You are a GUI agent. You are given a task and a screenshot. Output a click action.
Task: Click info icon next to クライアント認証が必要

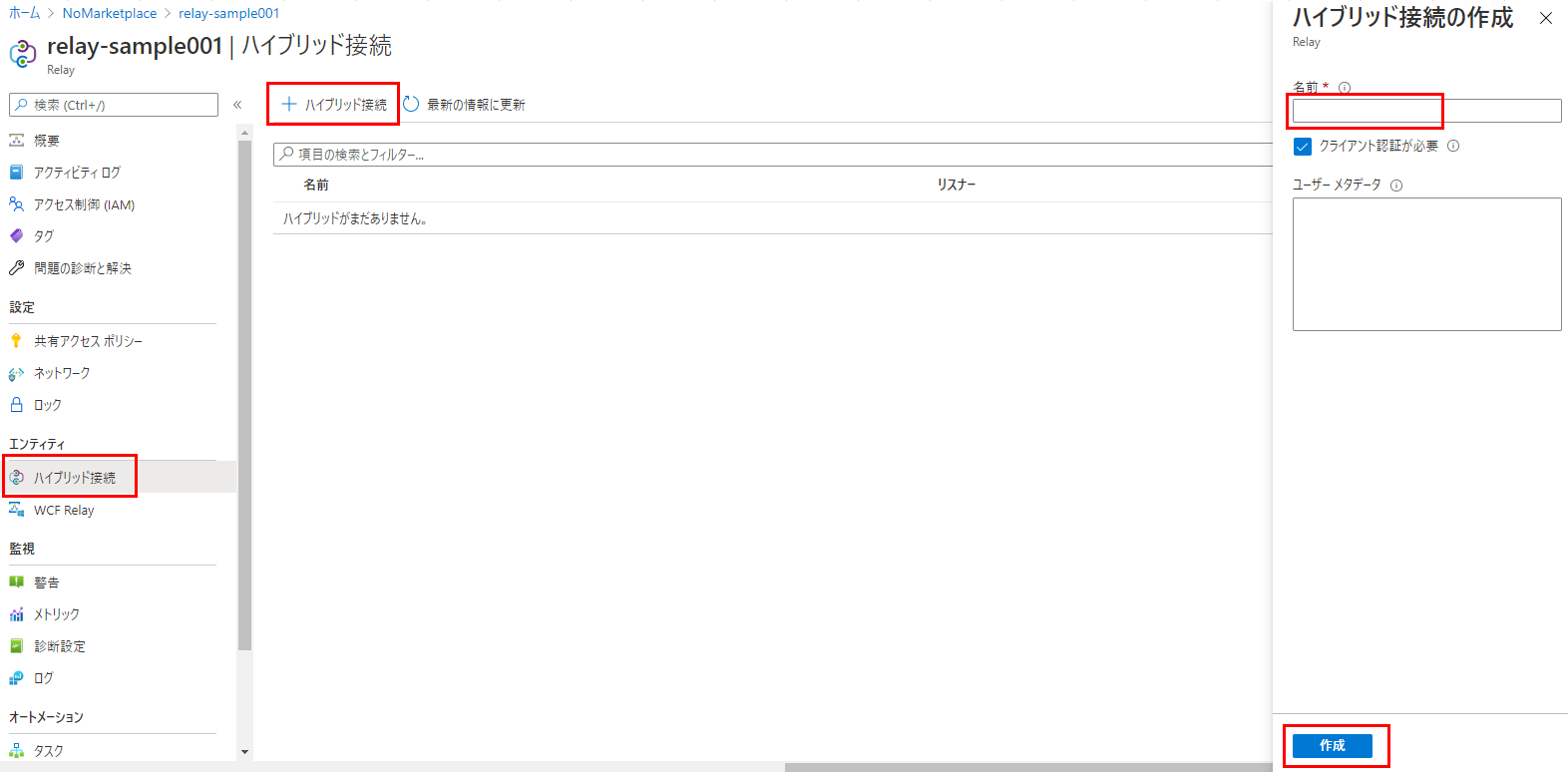[1453, 146]
